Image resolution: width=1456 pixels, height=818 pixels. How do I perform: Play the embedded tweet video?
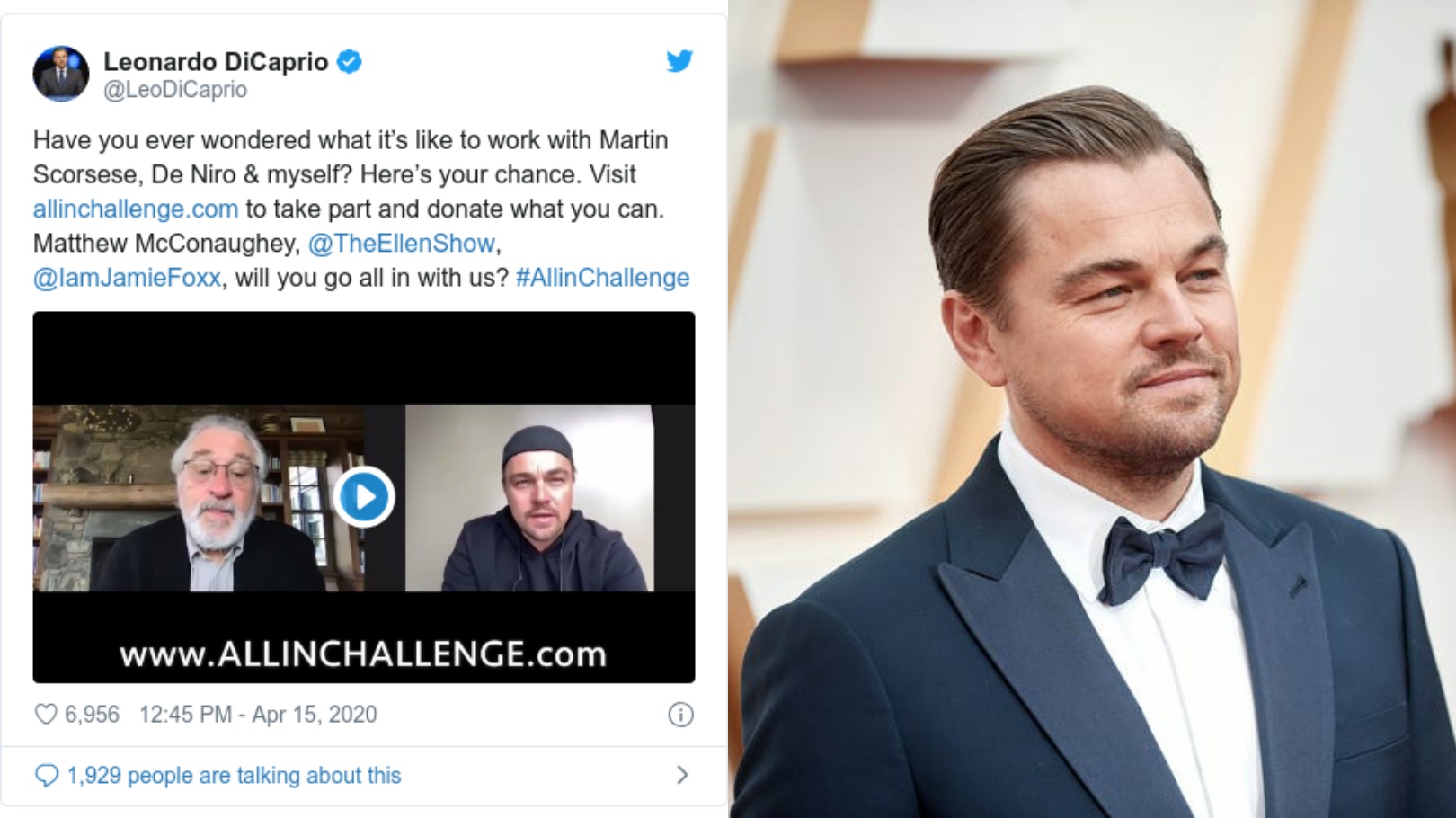pos(364,496)
